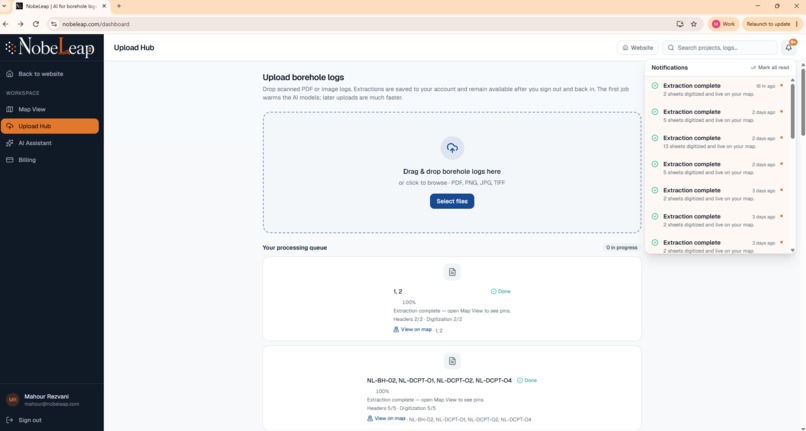Click "Headers 2/2 · Digitization 2/2" text

click(428, 319)
